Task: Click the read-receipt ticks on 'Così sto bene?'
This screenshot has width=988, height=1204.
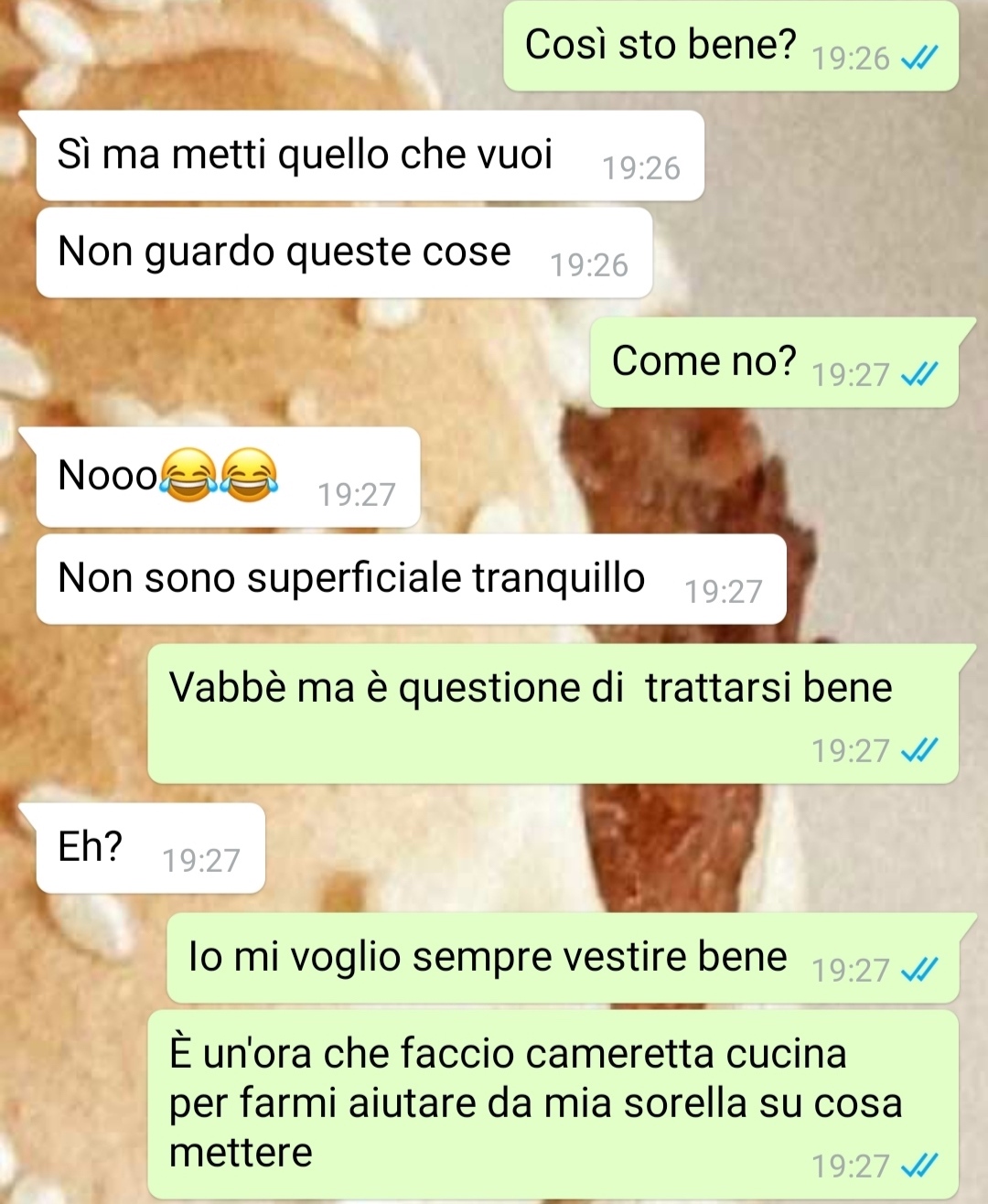Action: [918, 59]
